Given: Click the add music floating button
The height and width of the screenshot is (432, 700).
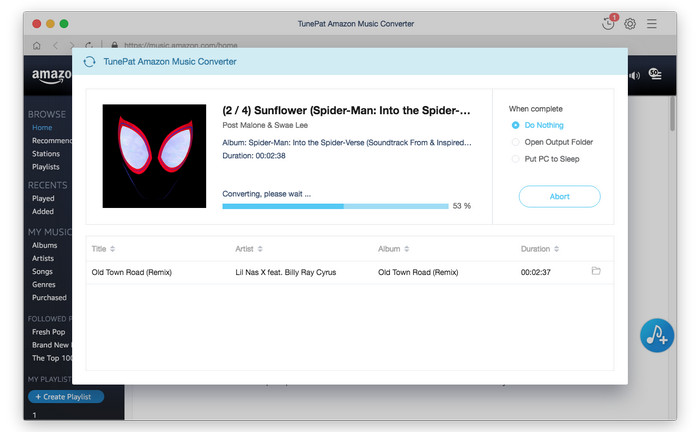Looking at the screenshot, I should point(657,335).
